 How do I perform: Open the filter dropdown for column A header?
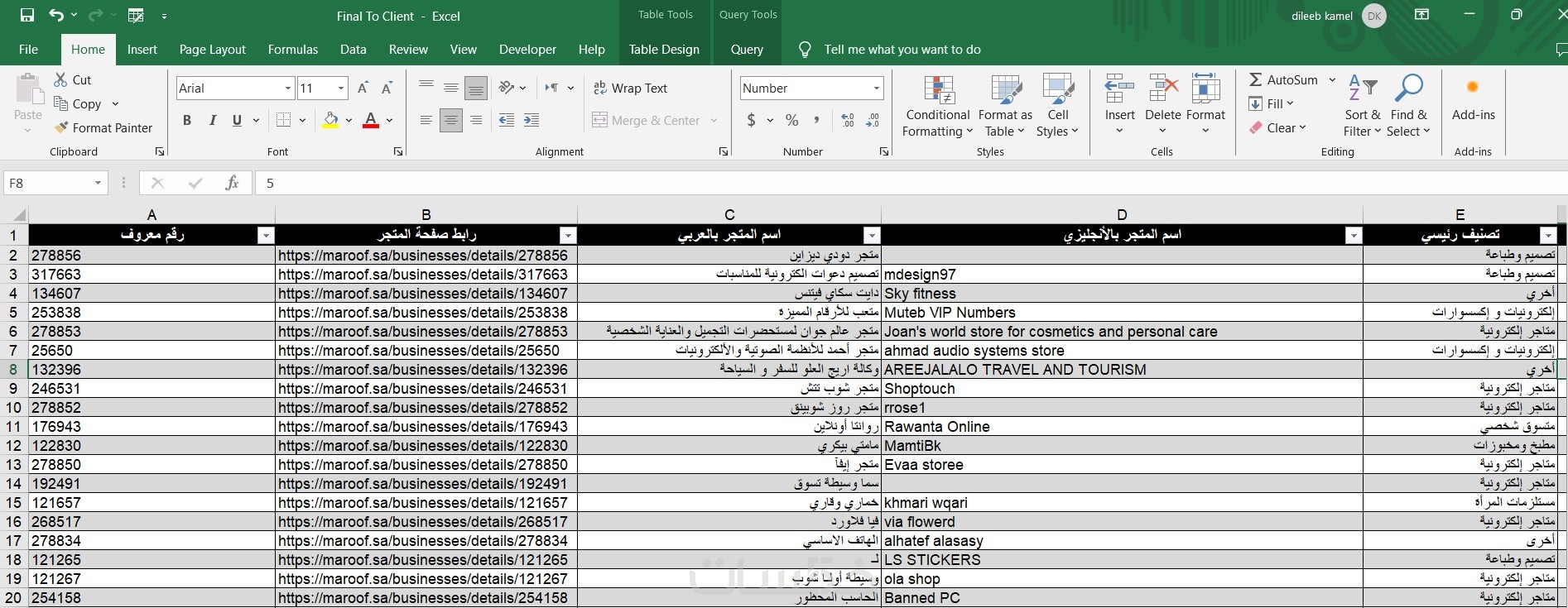(265, 236)
